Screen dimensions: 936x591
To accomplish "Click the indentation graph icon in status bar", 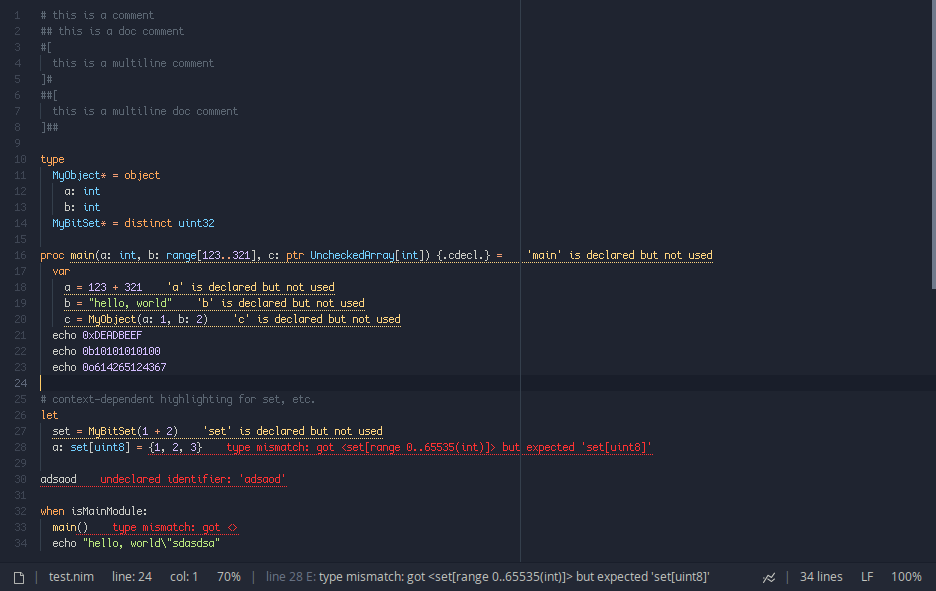I will click(769, 577).
